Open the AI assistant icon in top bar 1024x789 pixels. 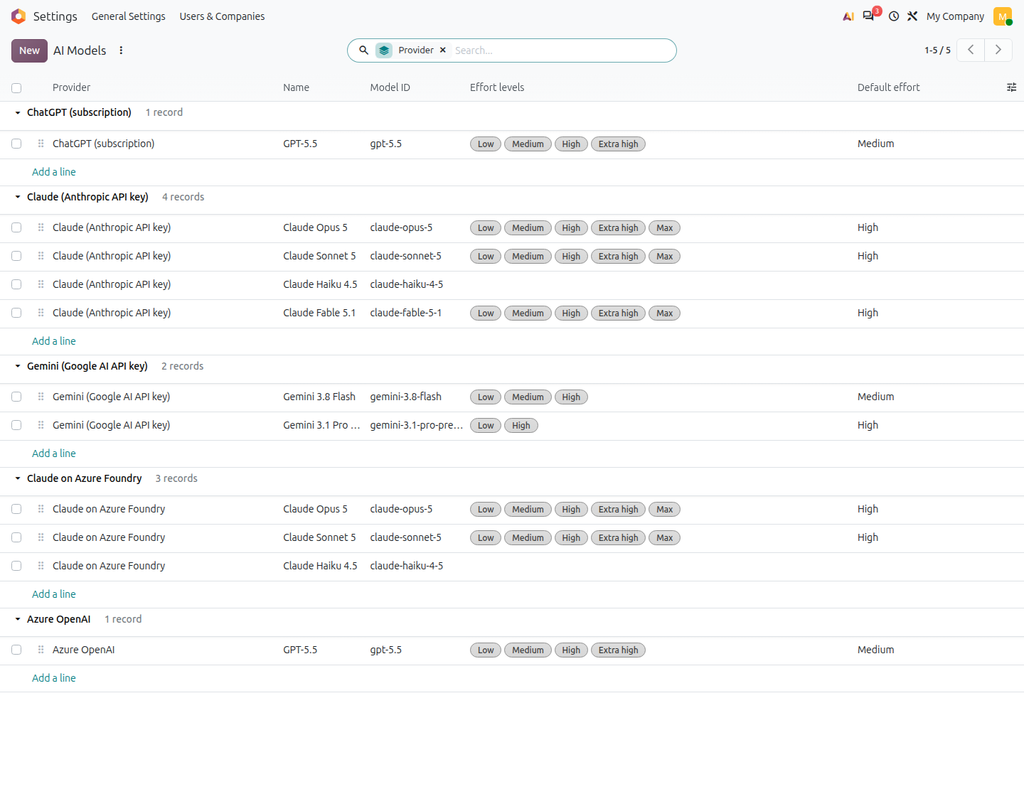[x=848, y=16]
